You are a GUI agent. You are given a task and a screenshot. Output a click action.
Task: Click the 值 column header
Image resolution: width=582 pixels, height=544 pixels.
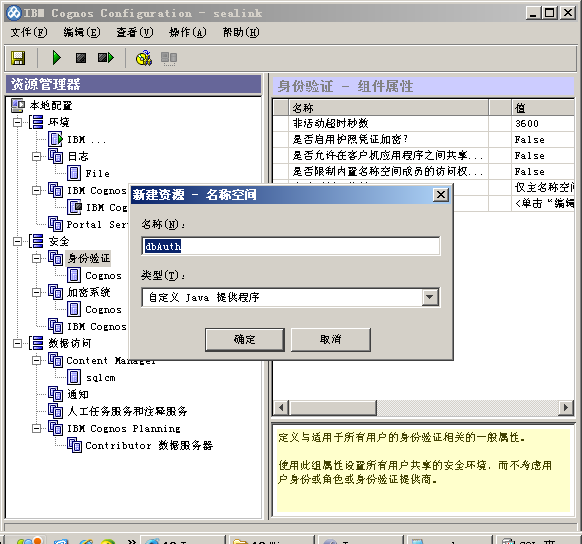click(x=543, y=108)
